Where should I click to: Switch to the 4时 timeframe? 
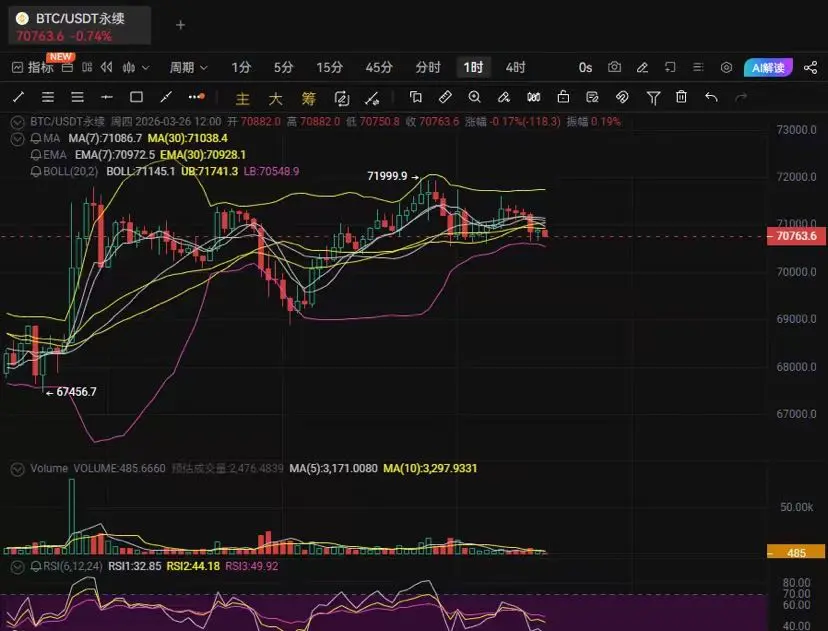coord(515,68)
